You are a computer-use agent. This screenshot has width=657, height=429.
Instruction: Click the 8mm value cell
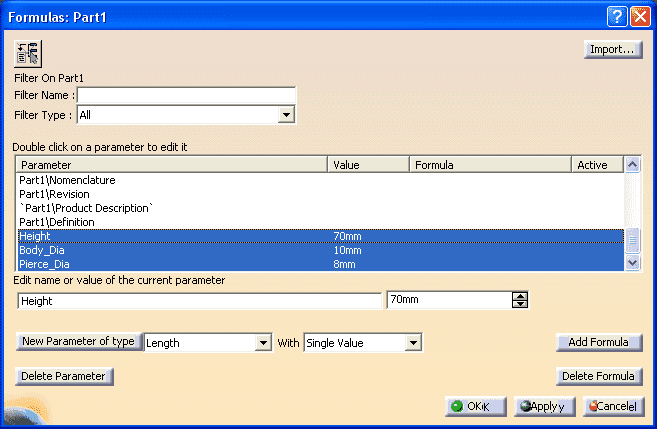(344, 264)
